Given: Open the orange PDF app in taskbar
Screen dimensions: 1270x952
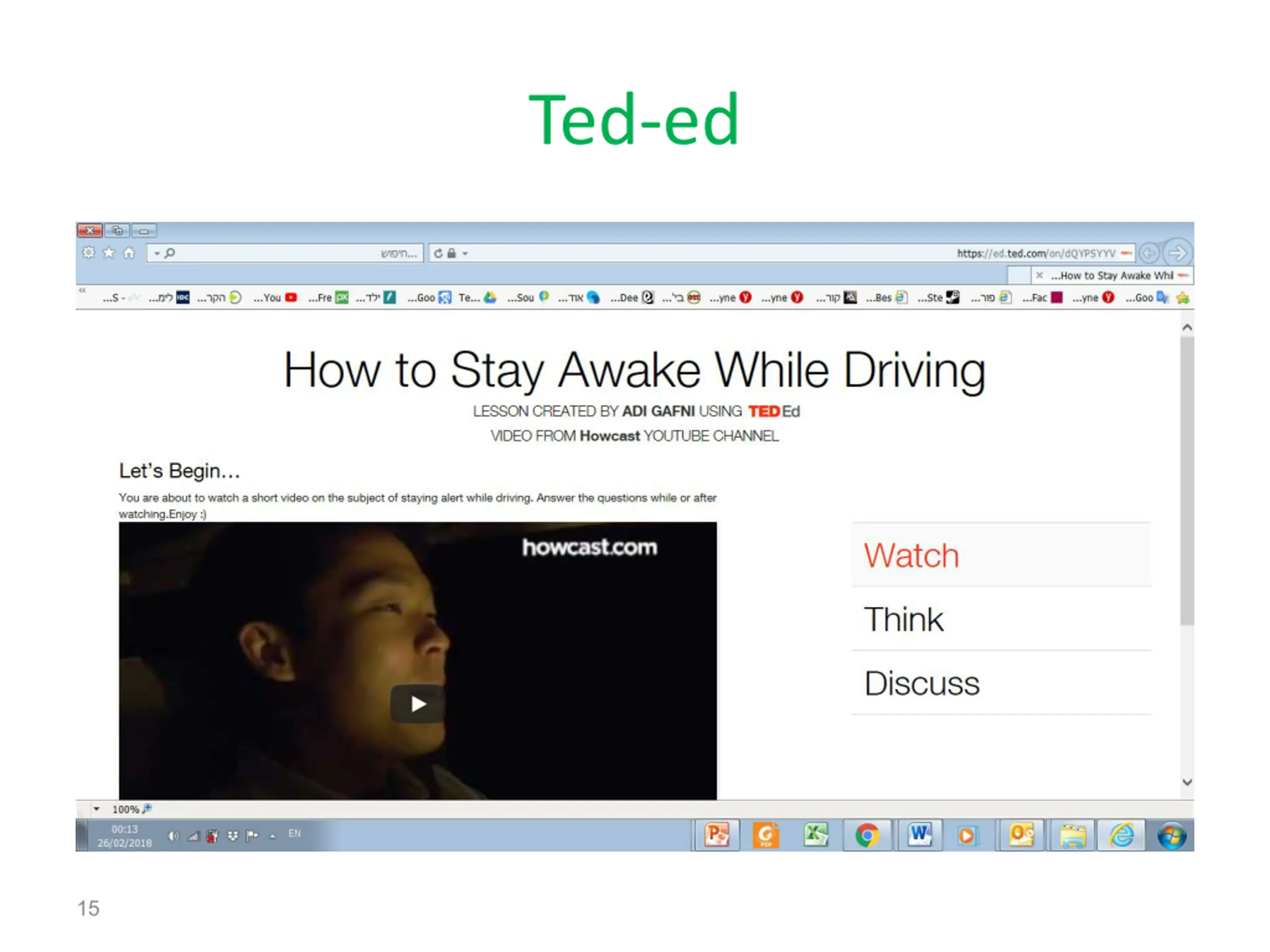Looking at the screenshot, I should pos(766,835).
